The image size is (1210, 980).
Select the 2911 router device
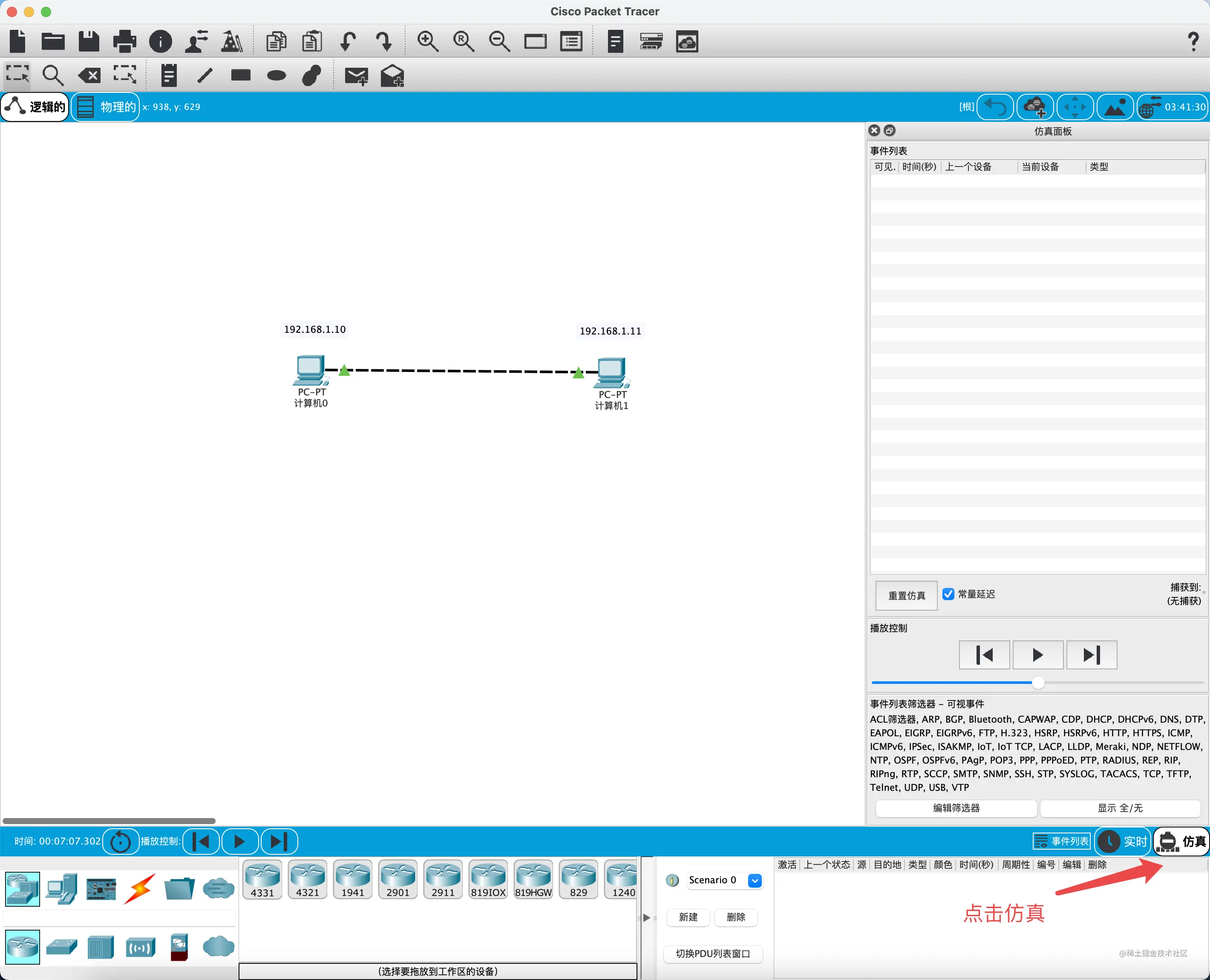pos(443,879)
